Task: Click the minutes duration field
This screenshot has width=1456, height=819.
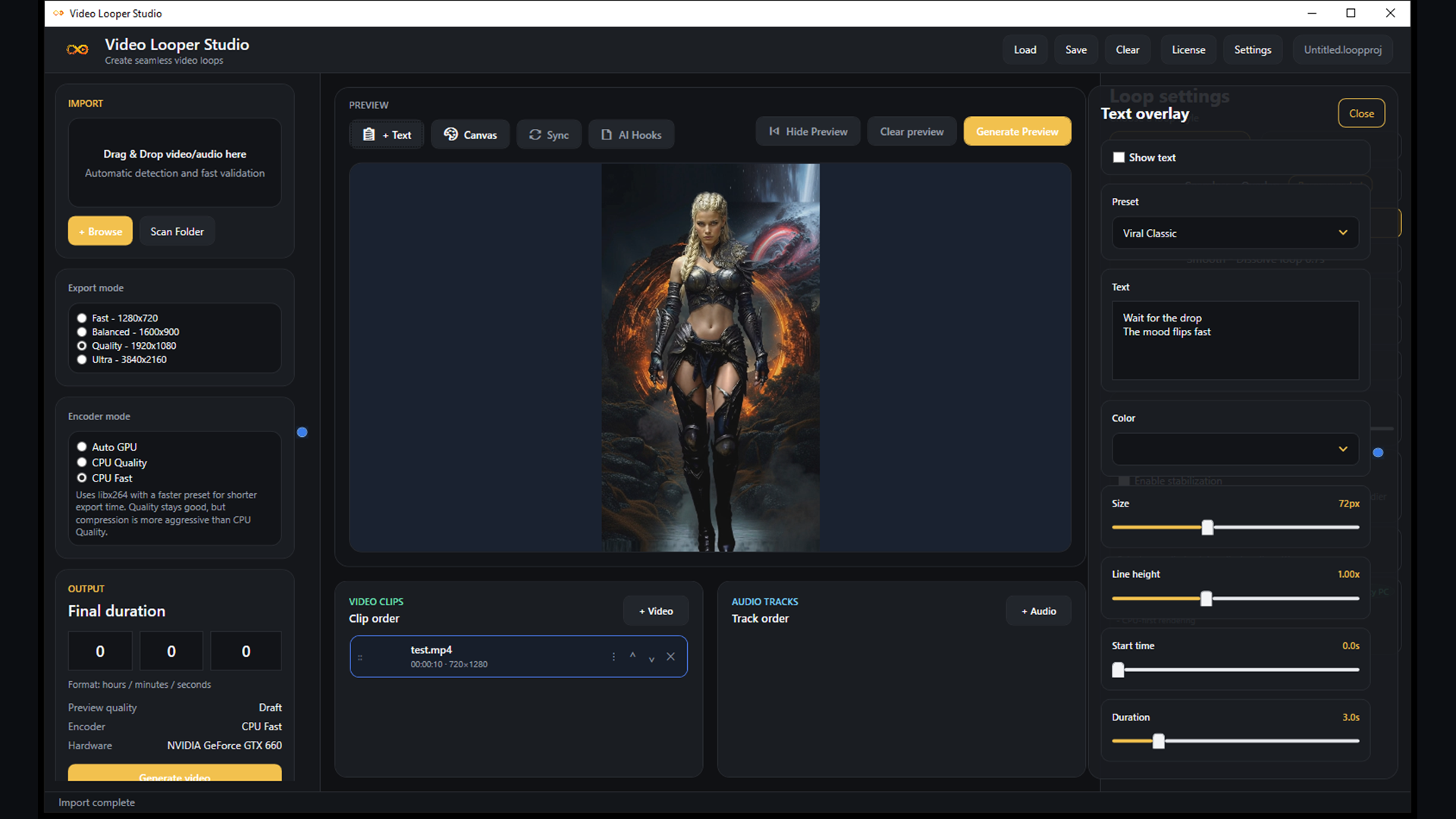Action: [171, 651]
